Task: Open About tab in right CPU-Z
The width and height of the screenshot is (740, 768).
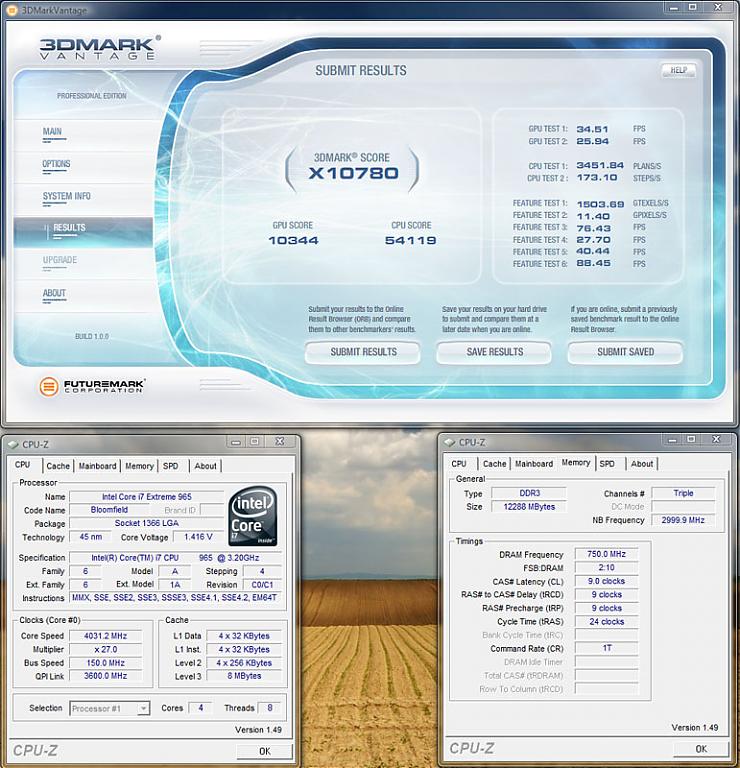Action: coord(642,463)
